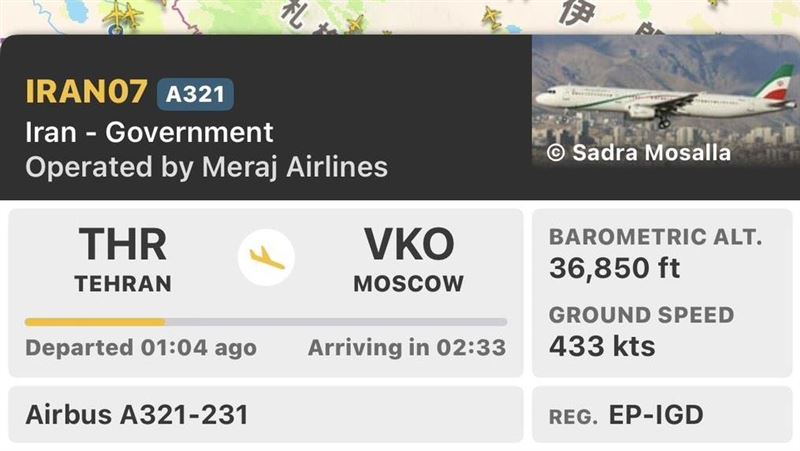800x451 pixels.
Task: Click the Iran - Government airline name
Action: [149, 132]
